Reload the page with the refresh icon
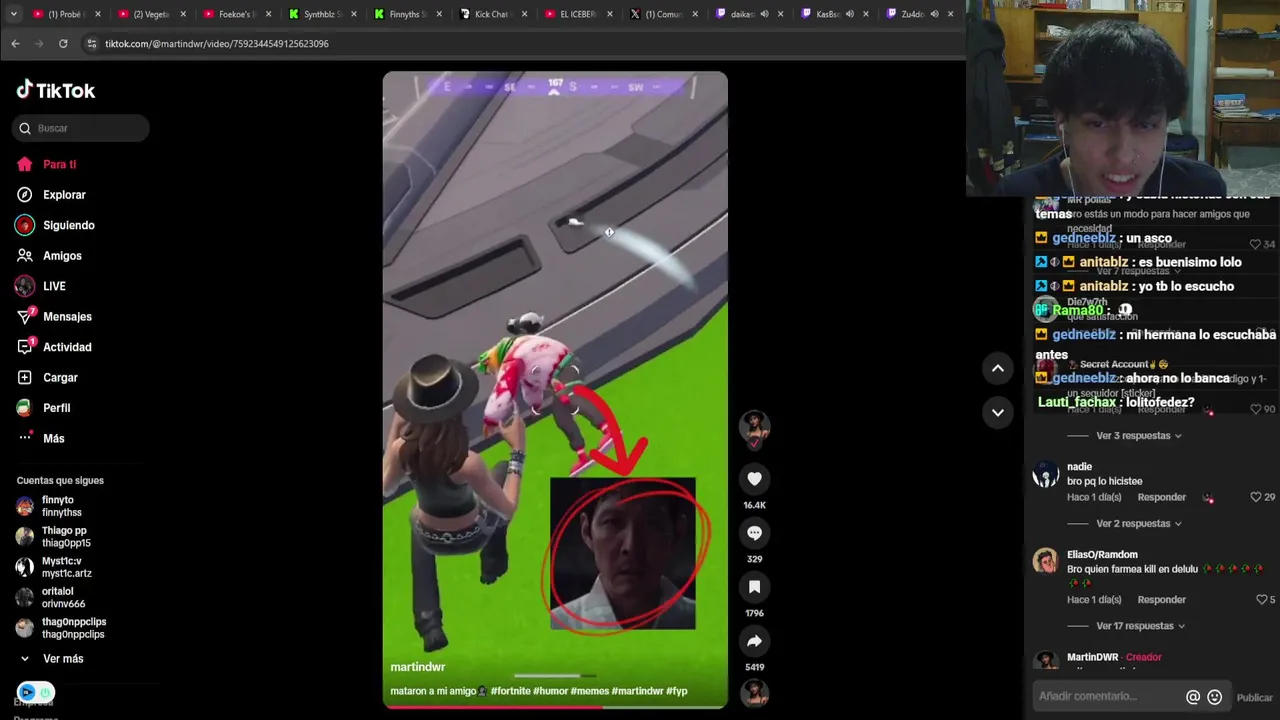The image size is (1280, 720). click(x=63, y=44)
